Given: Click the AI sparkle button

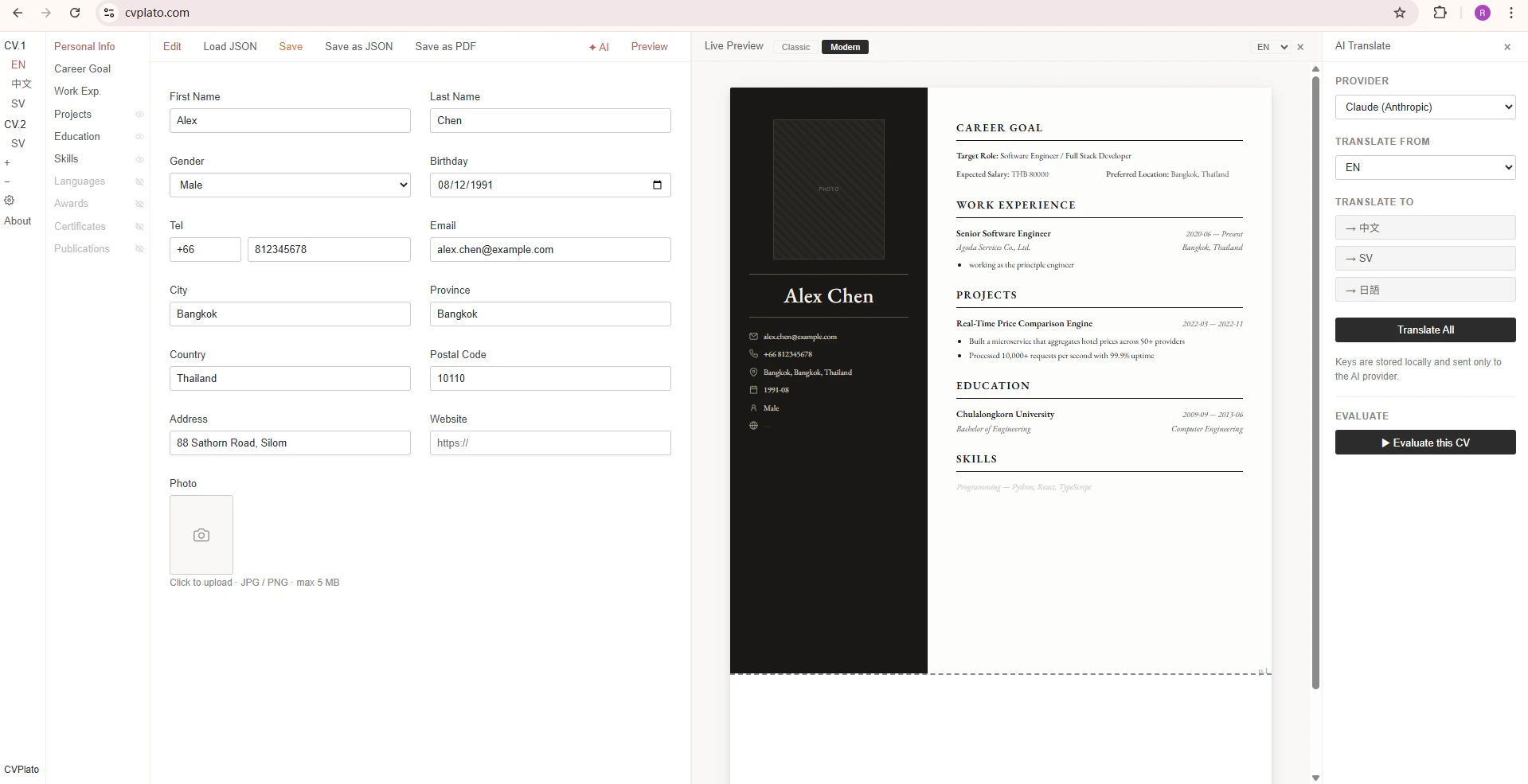Looking at the screenshot, I should [599, 47].
